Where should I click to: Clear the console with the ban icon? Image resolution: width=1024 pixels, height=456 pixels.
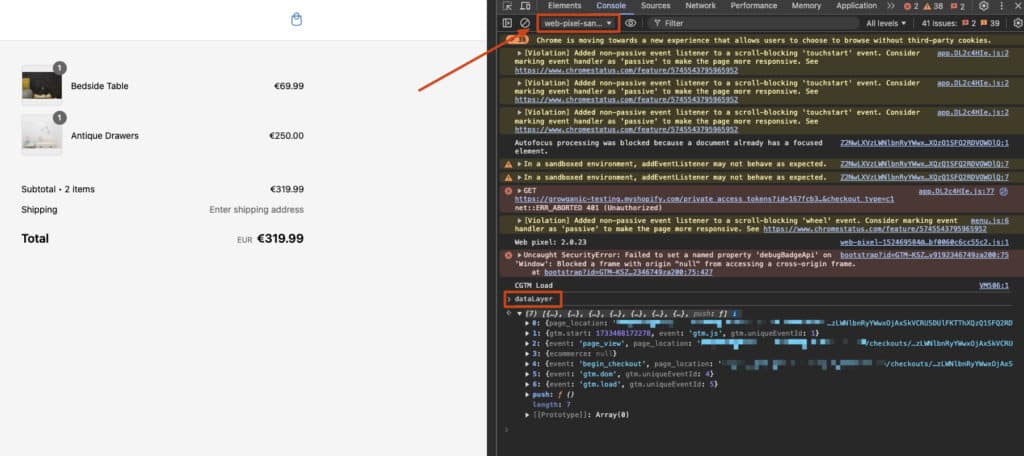pyautogui.click(x=525, y=23)
